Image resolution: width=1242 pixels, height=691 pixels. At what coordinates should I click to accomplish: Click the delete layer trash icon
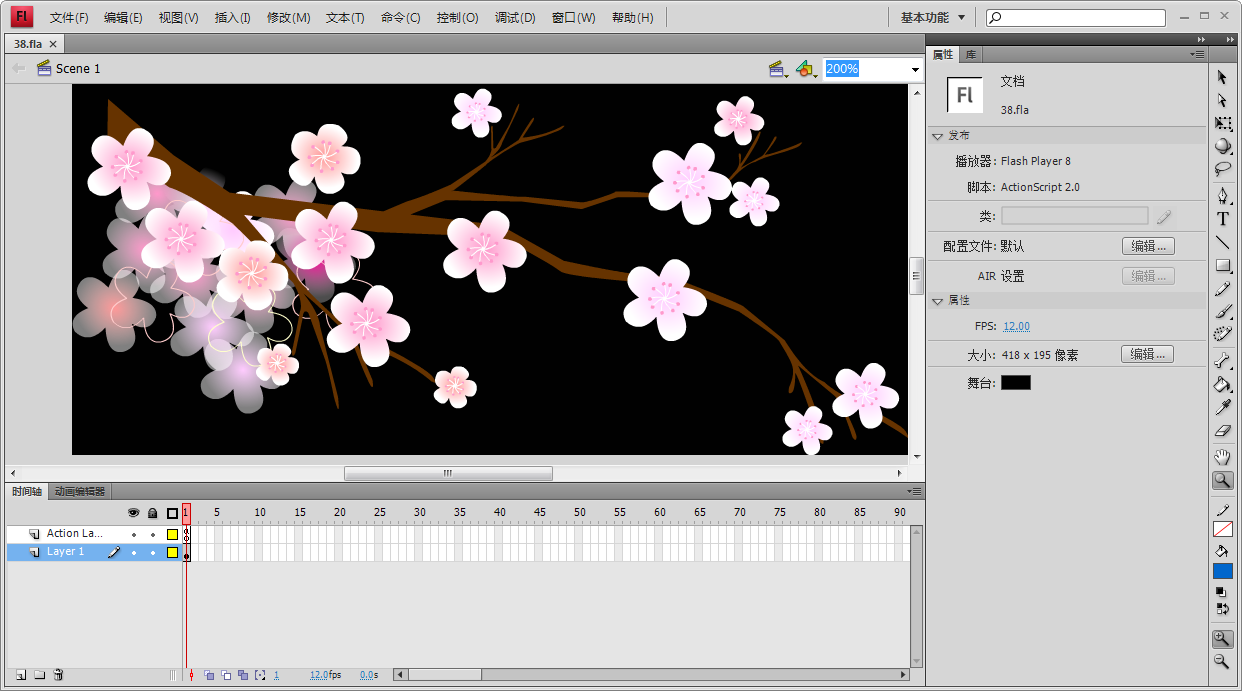(58, 675)
